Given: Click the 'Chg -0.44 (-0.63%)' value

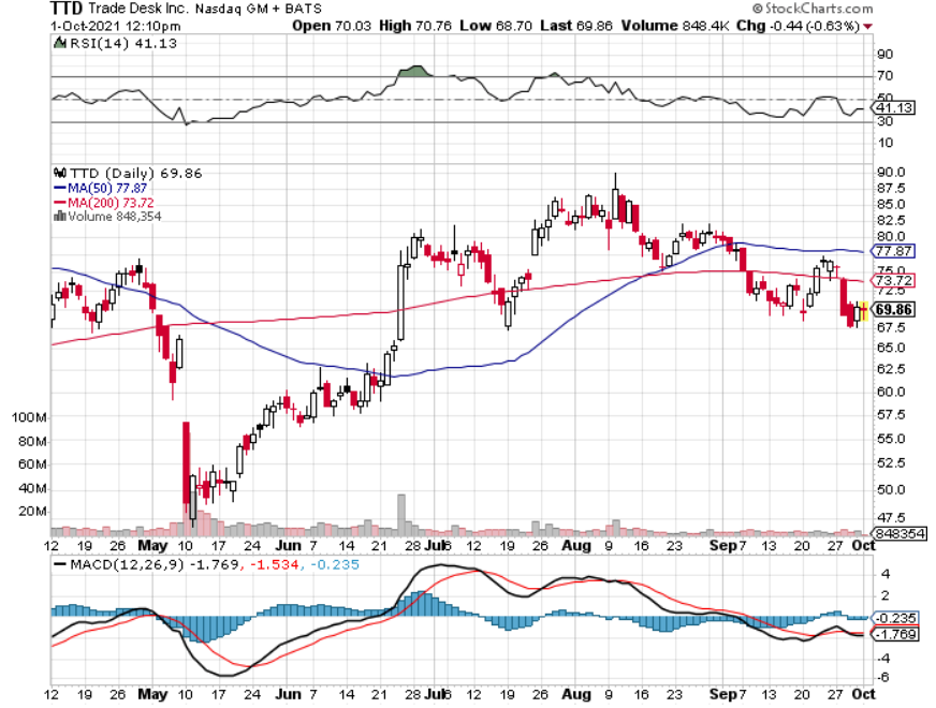Looking at the screenshot, I should [798, 26].
